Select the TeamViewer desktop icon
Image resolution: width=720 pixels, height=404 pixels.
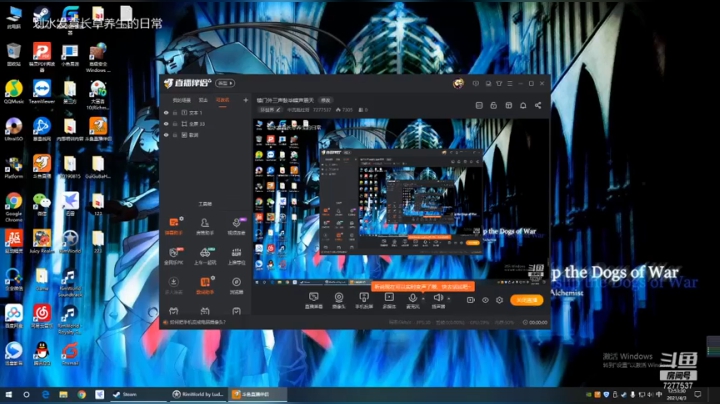(x=42, y=92)
